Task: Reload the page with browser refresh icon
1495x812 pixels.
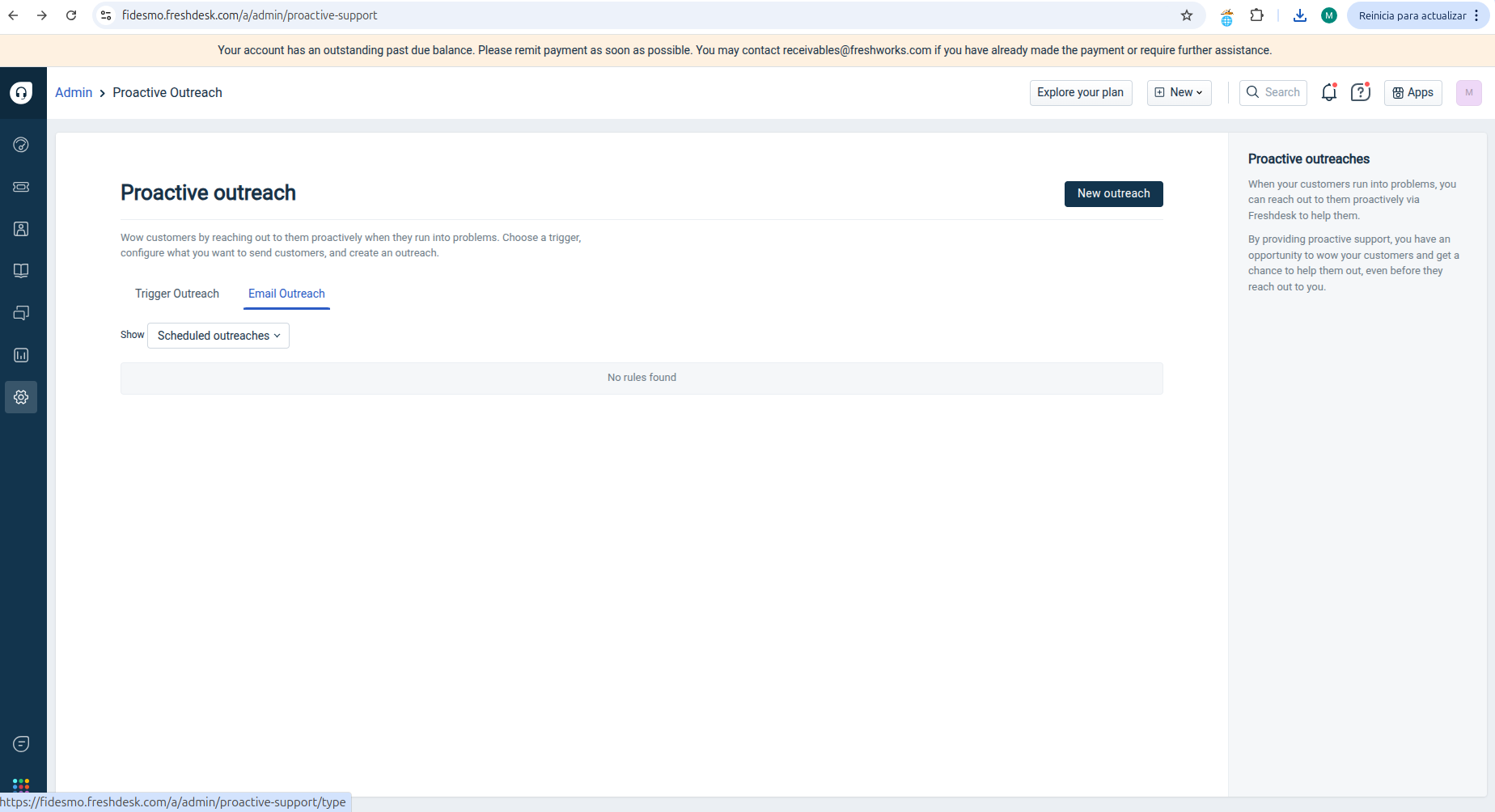Action: pyautogui.click(x=71, y=15)
